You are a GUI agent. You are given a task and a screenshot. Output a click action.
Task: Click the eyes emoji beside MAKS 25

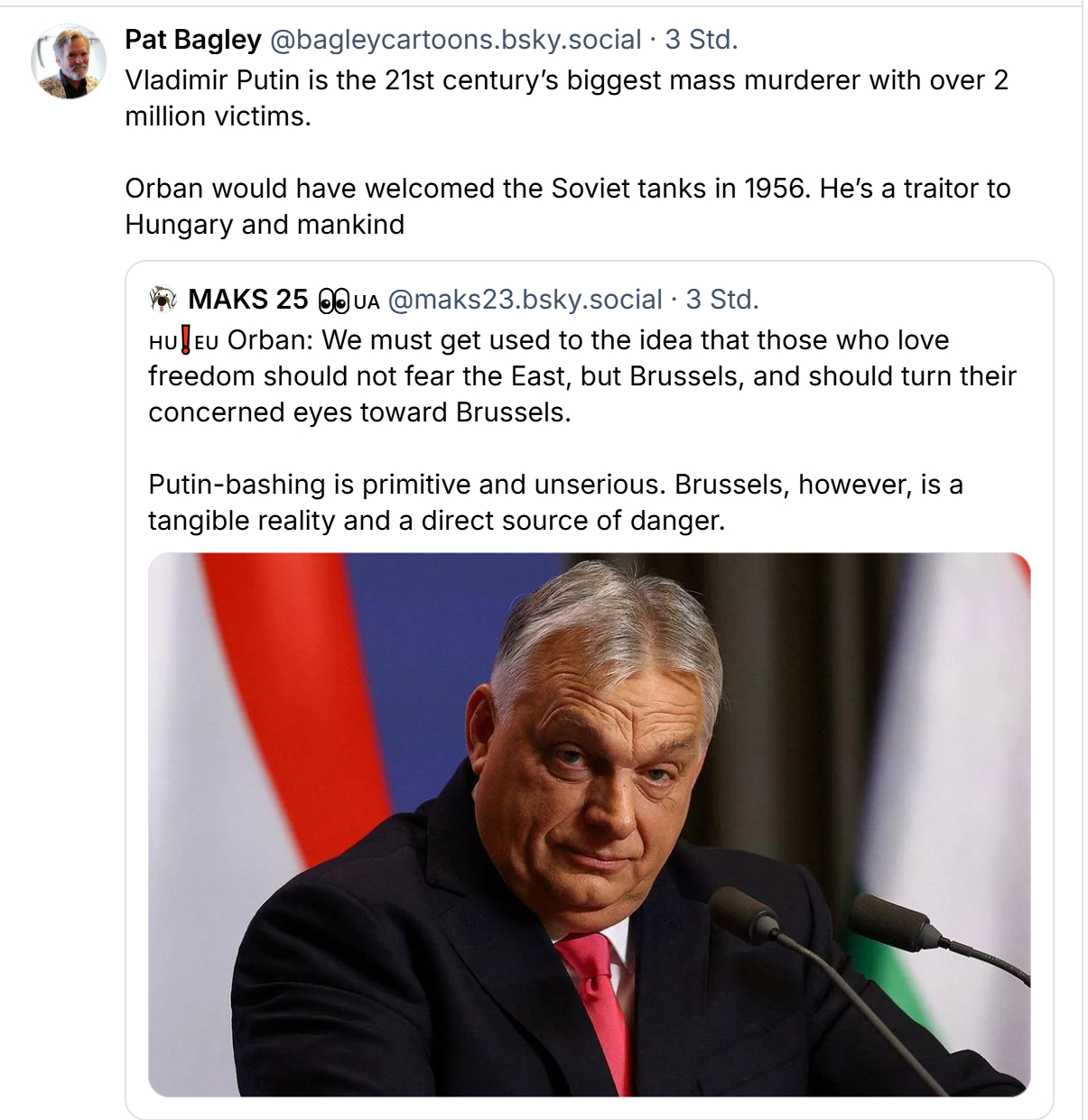click(333, 301)
